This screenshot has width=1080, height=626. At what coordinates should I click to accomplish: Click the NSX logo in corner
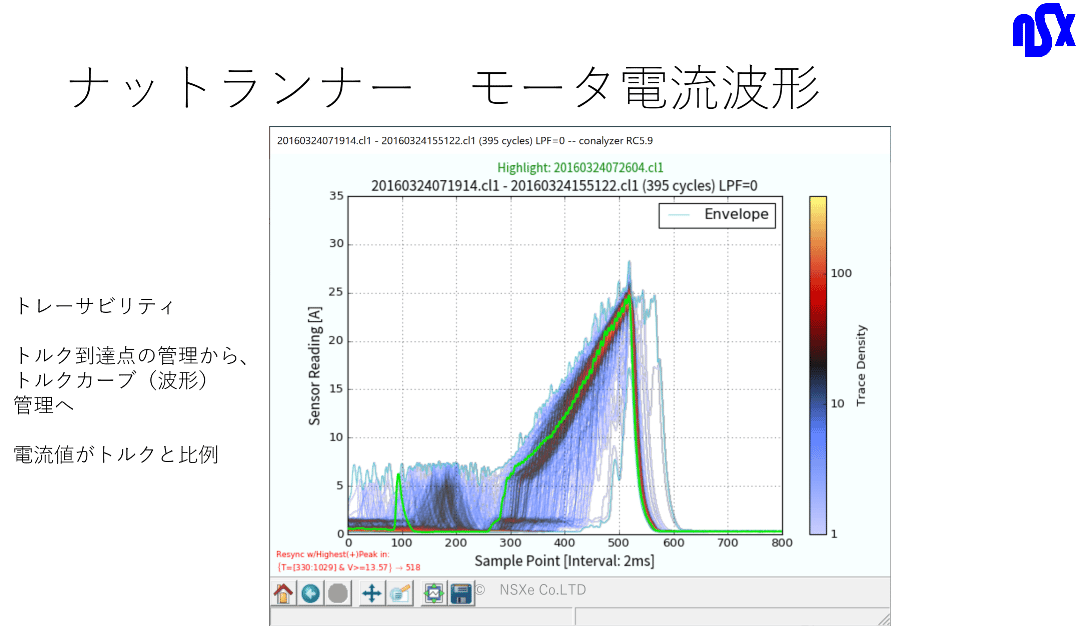pyautogui.click(x=1043, y=30)
